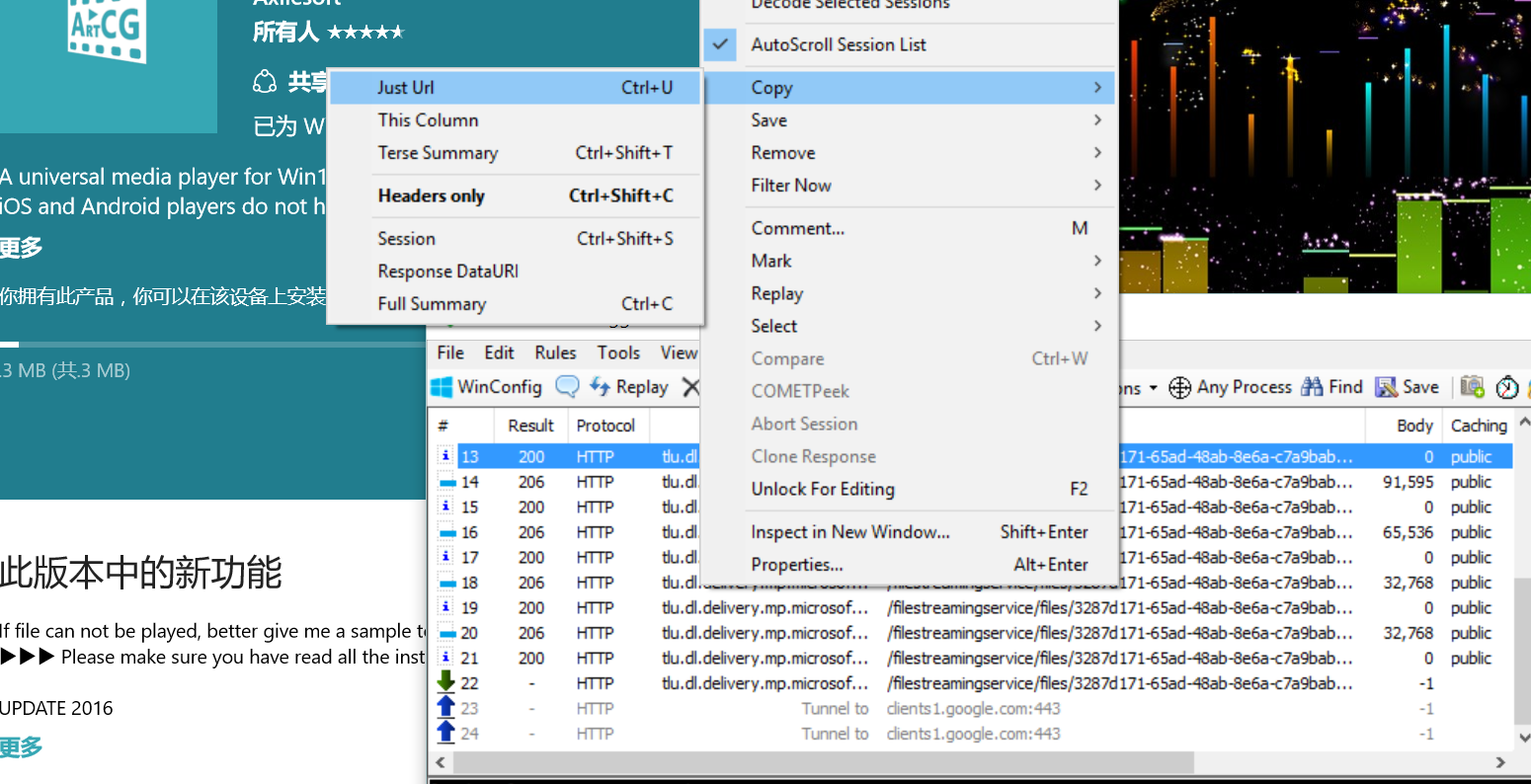Click the blue dash icon of session 16

point(445,532)
